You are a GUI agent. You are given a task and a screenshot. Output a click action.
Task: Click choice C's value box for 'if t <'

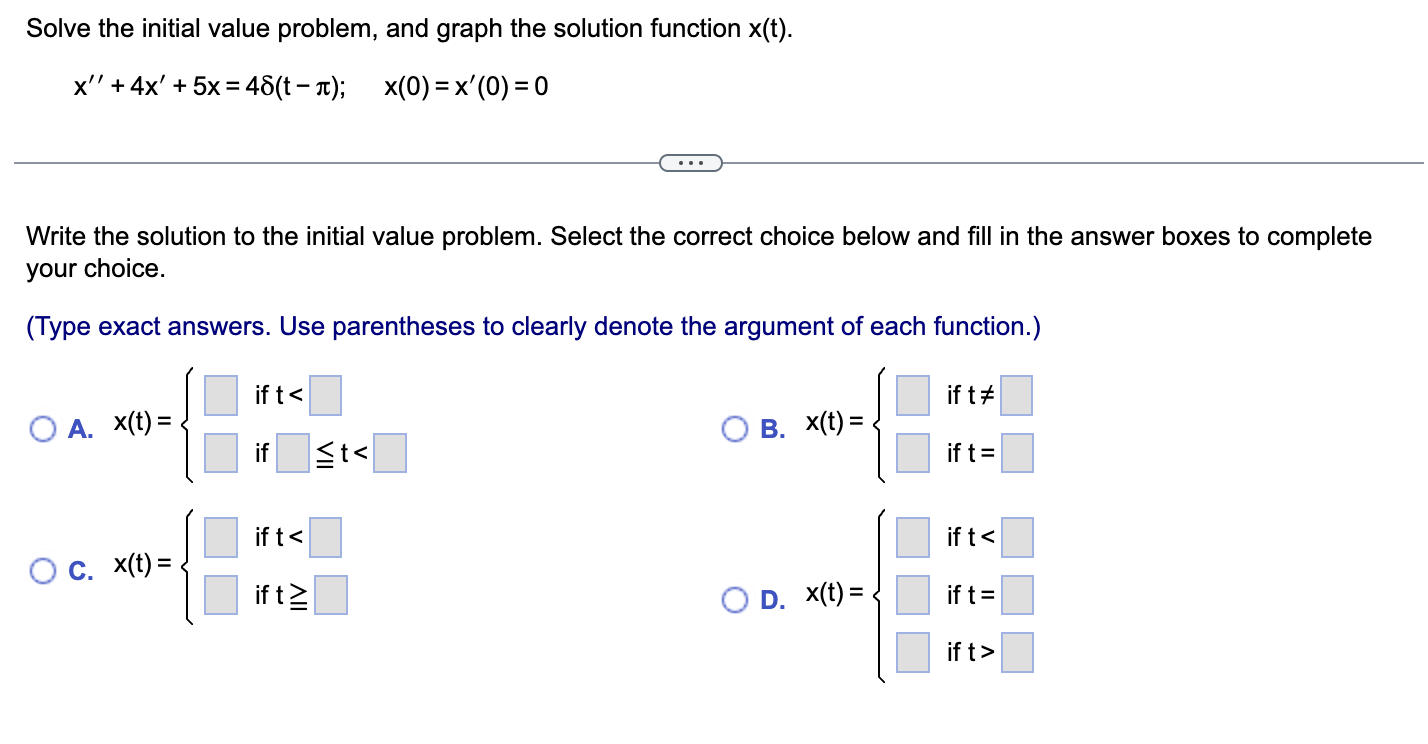220,537
